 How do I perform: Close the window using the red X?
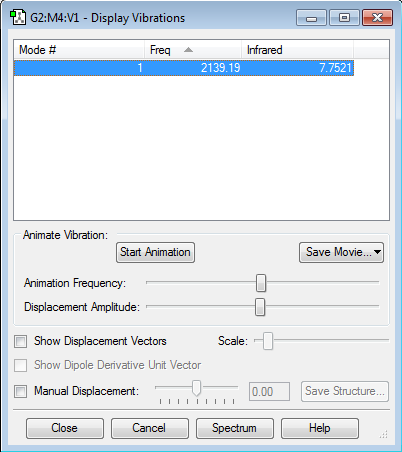point(377,18)
